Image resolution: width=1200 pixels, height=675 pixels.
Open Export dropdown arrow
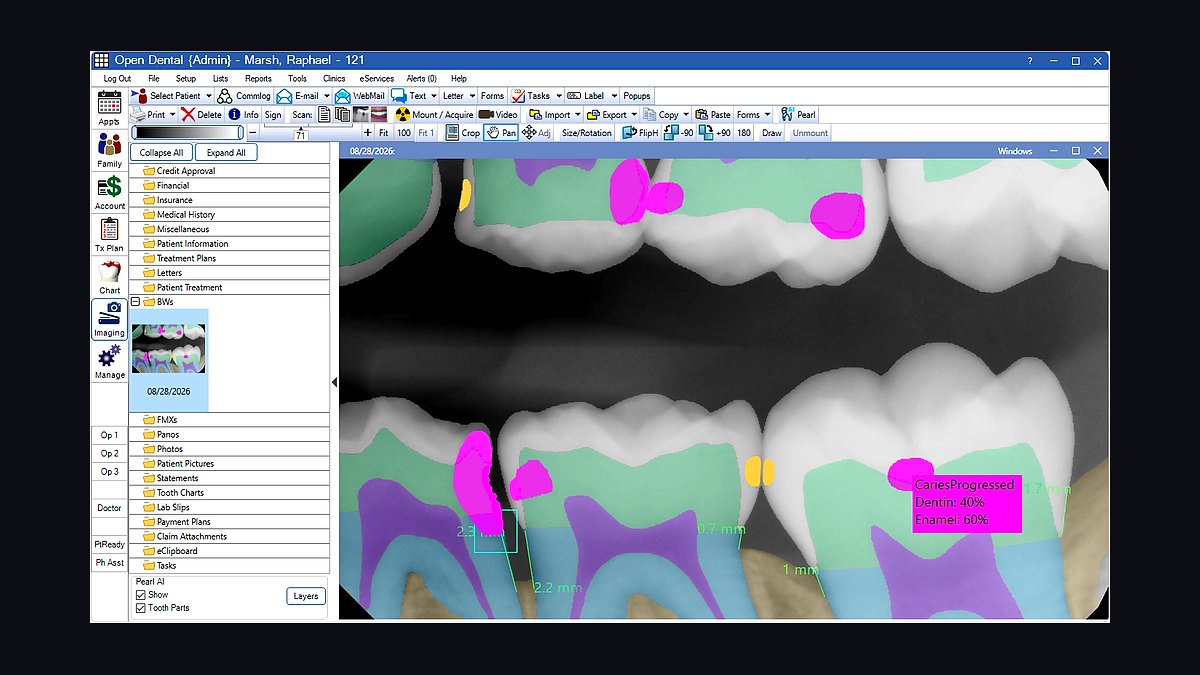[634, 115]
